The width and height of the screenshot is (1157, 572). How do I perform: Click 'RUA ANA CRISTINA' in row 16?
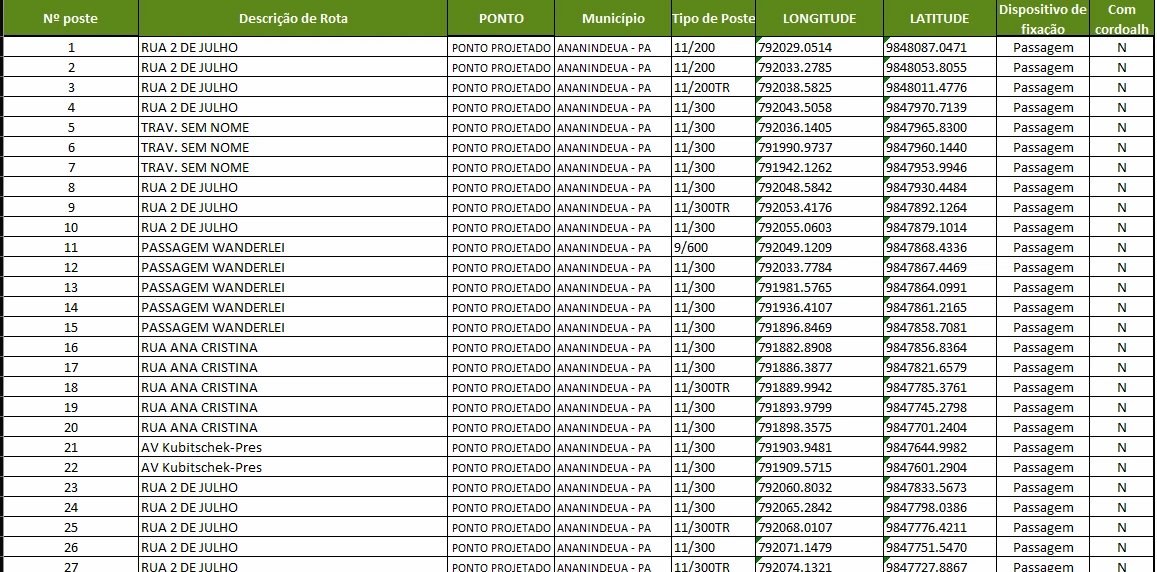point(293,347)
